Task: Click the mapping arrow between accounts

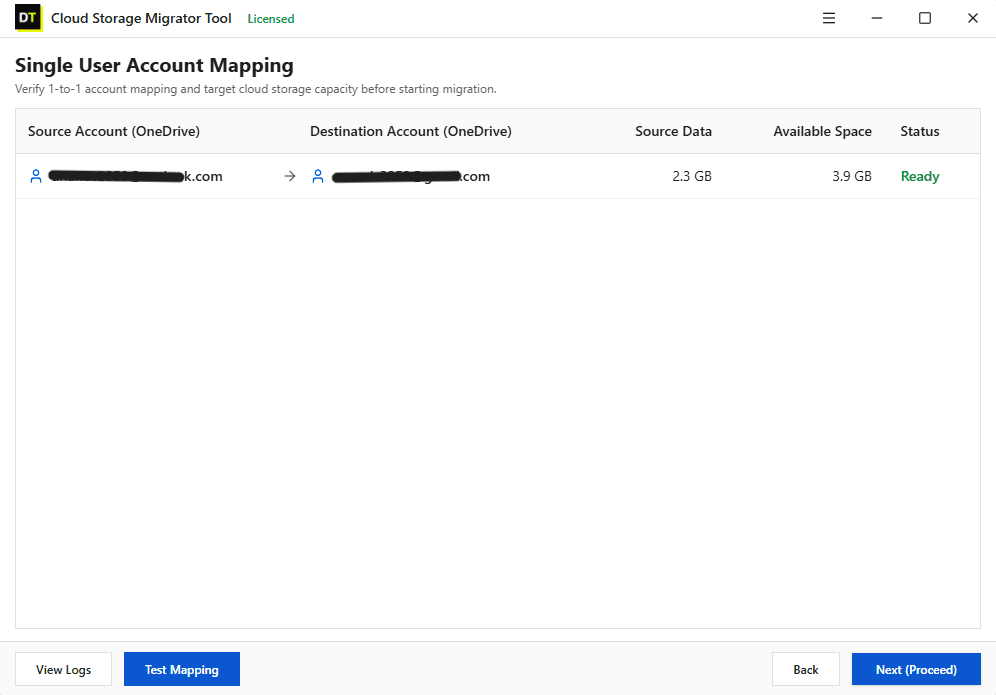Action: click(290, 176)
